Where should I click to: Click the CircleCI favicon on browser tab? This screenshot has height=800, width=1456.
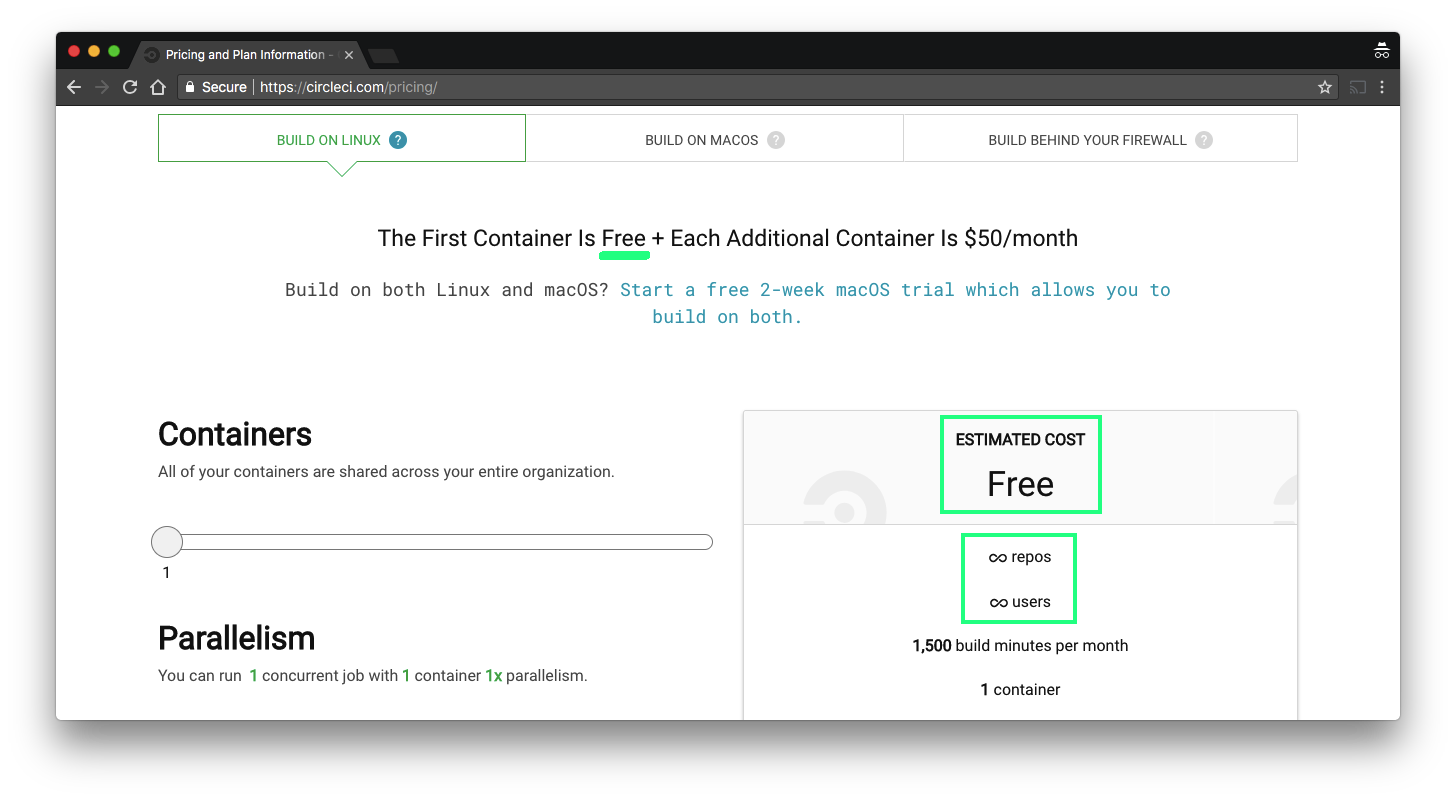tap(152, 55)
